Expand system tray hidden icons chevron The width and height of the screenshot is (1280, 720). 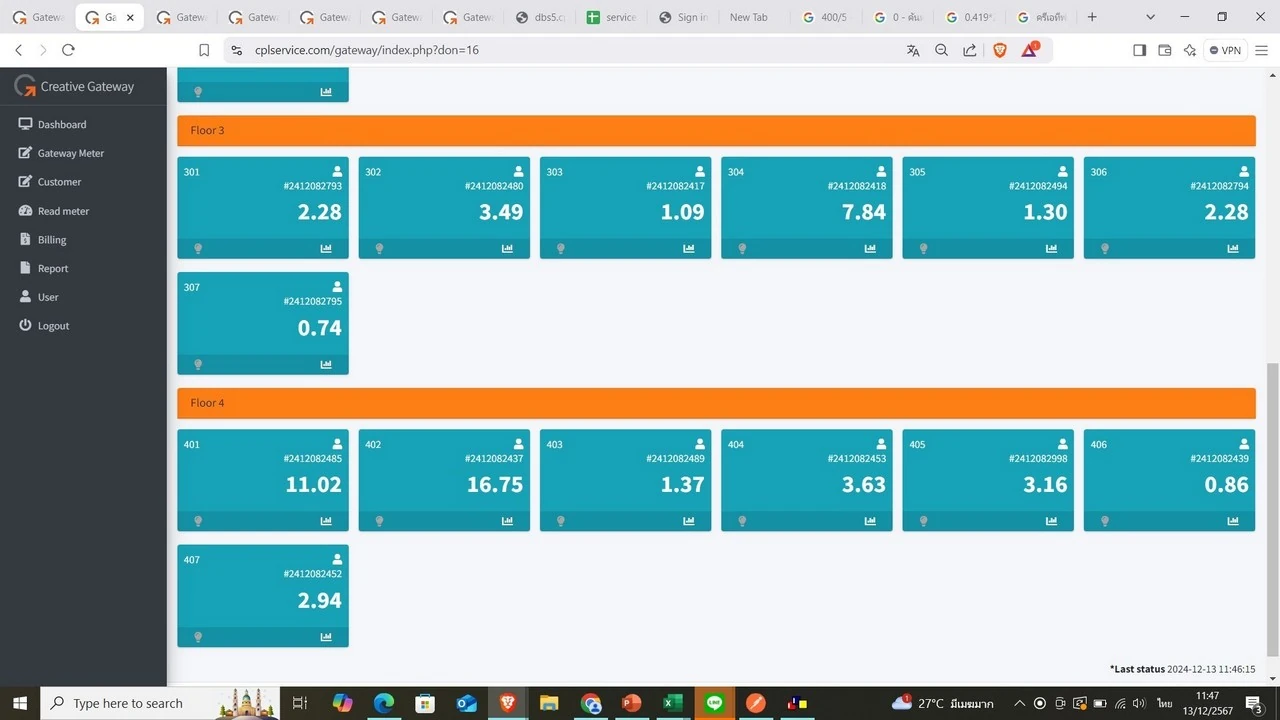pyautogui.click(x=1019, y=704)
